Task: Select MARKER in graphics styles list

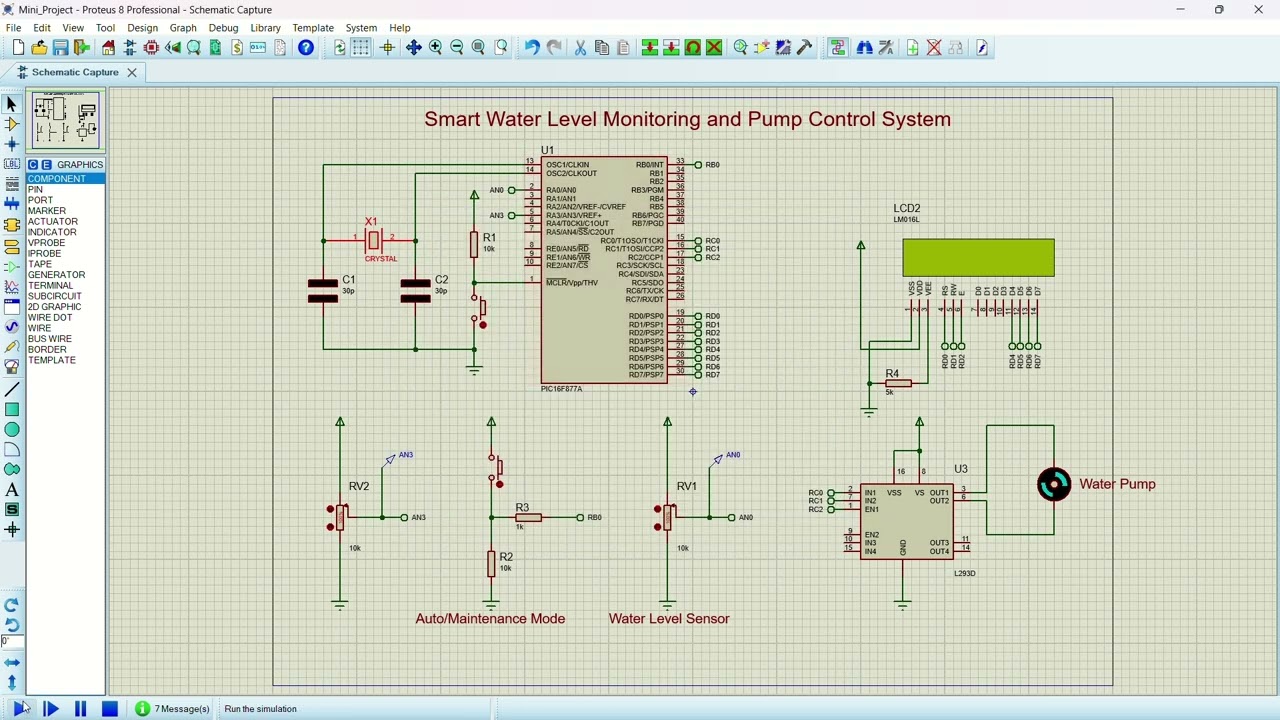Action: pyautogui.click(x=65, y=211)
